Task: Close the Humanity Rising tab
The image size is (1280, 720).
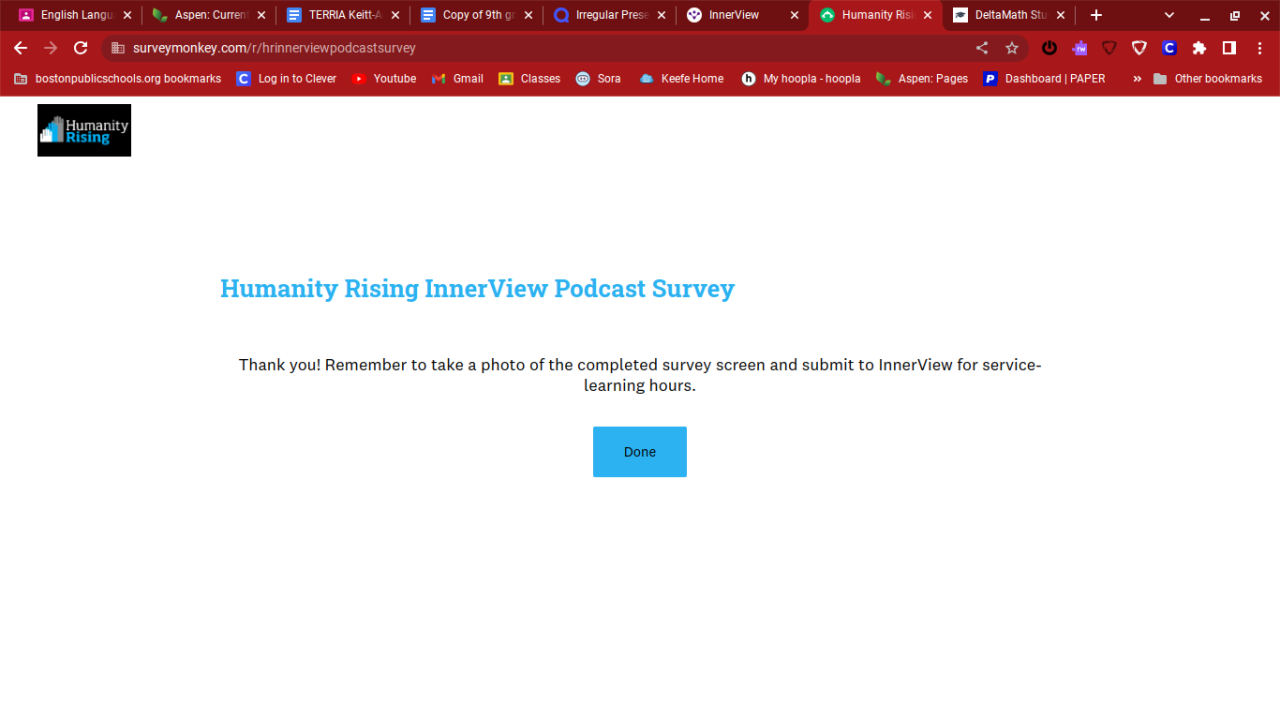Action: [928, 15]
